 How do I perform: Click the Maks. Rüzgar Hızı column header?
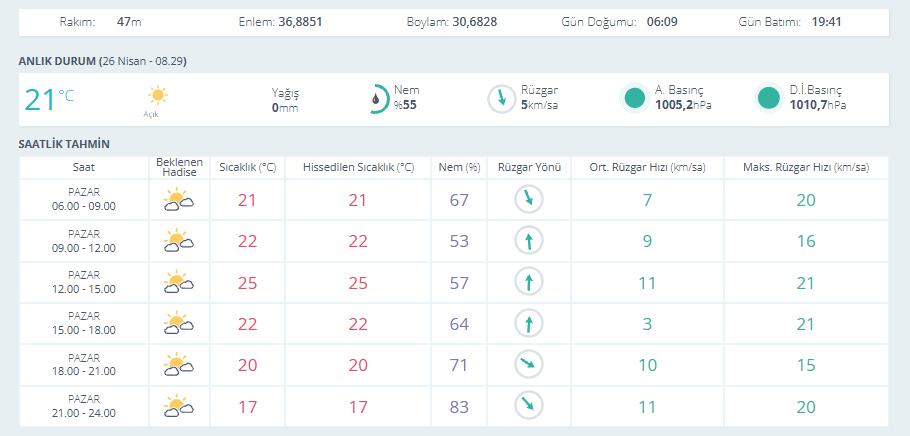806,167
